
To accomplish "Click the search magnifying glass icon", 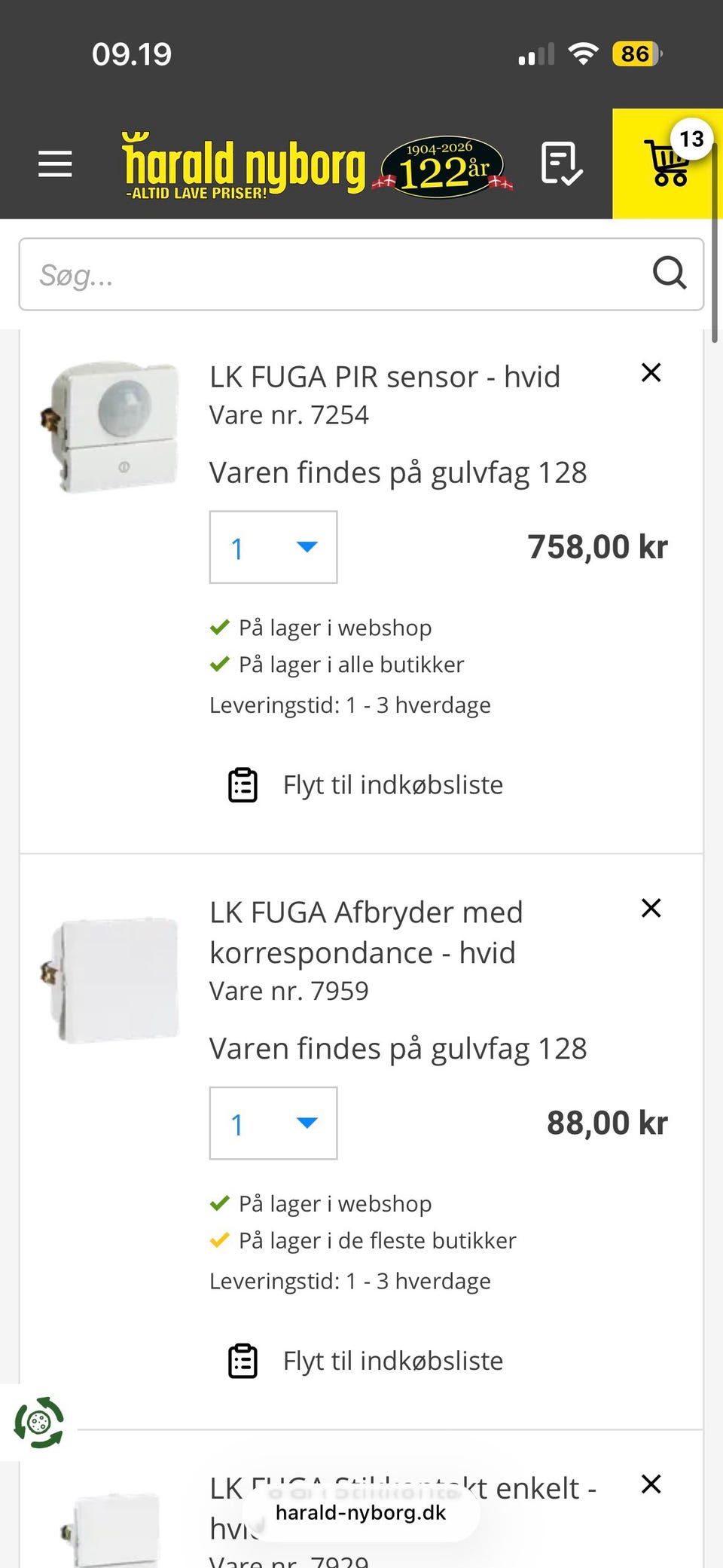I will [x=669, y=274].
